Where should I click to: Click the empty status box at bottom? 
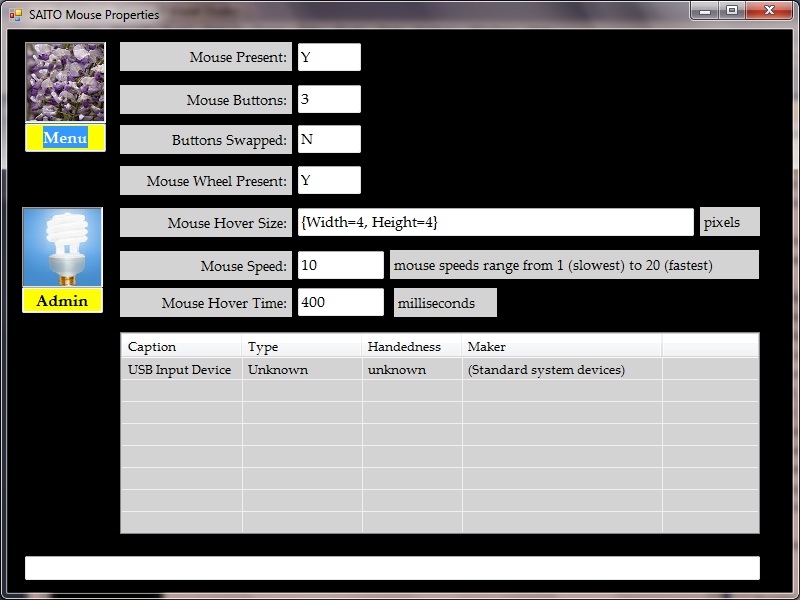point(392,568)
